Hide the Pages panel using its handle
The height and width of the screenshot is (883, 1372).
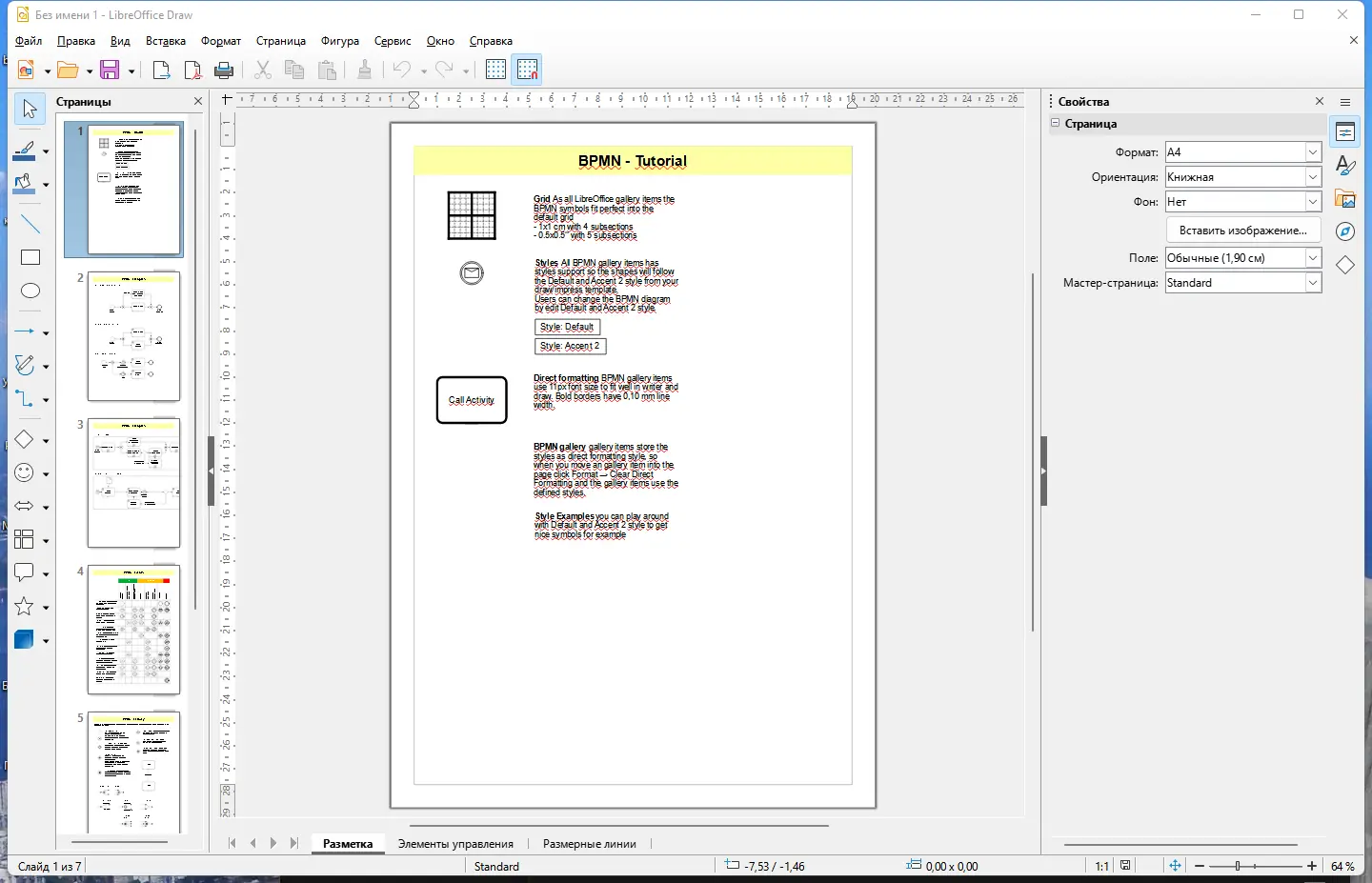[211, 472]
